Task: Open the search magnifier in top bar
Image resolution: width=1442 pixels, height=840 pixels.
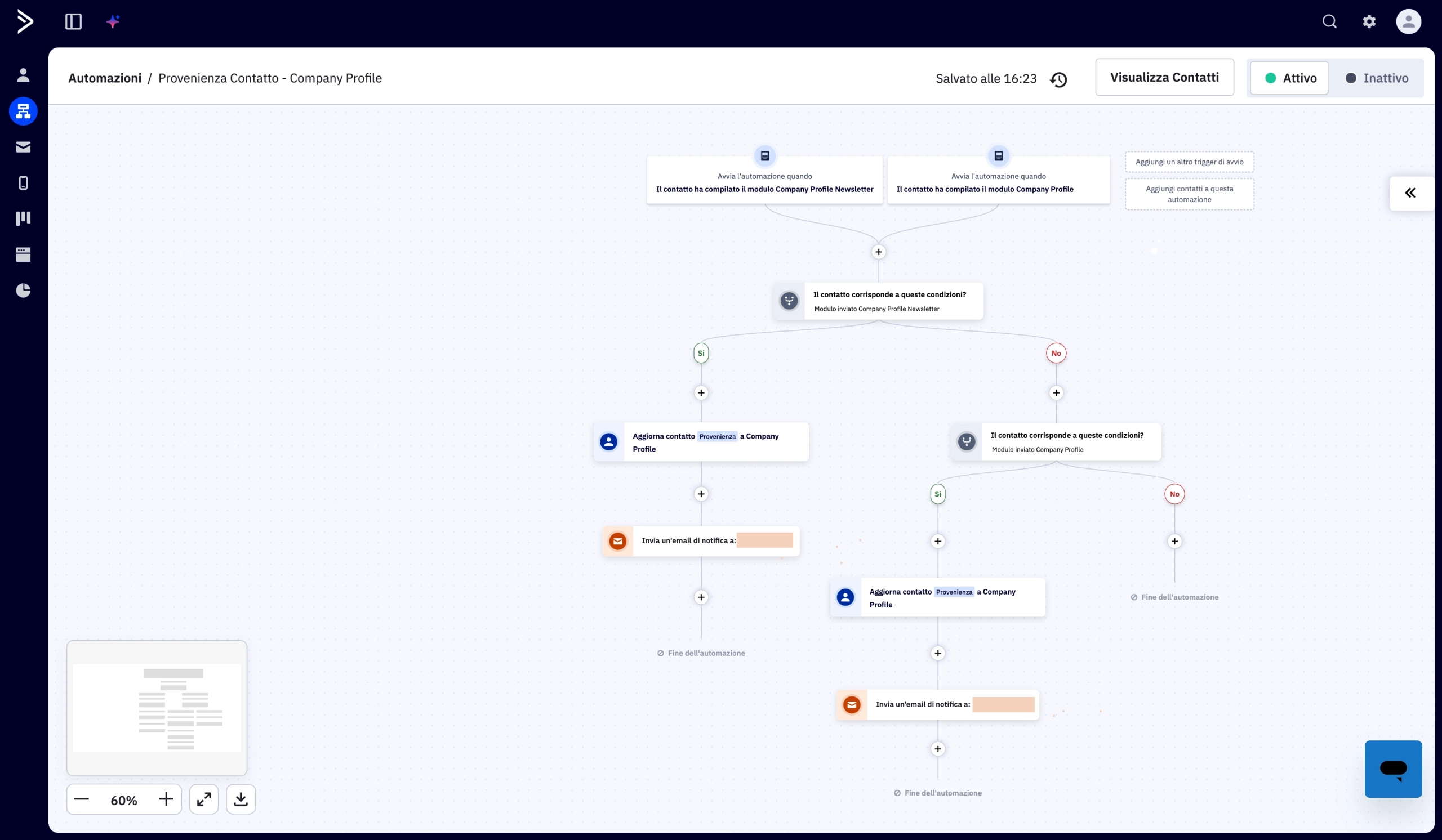Action: point(1329,22)
